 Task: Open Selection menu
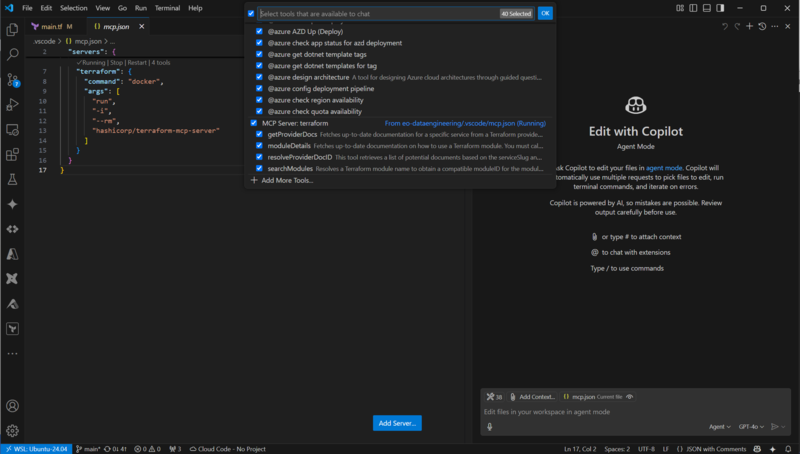coord(73,8)
